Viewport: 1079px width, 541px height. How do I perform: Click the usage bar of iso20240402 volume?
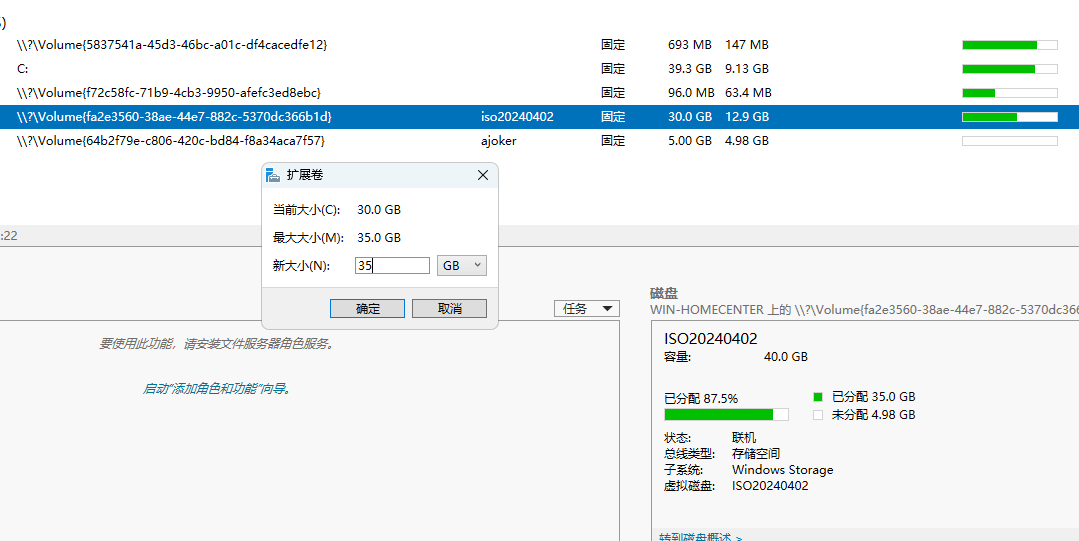pos(1009,117)
